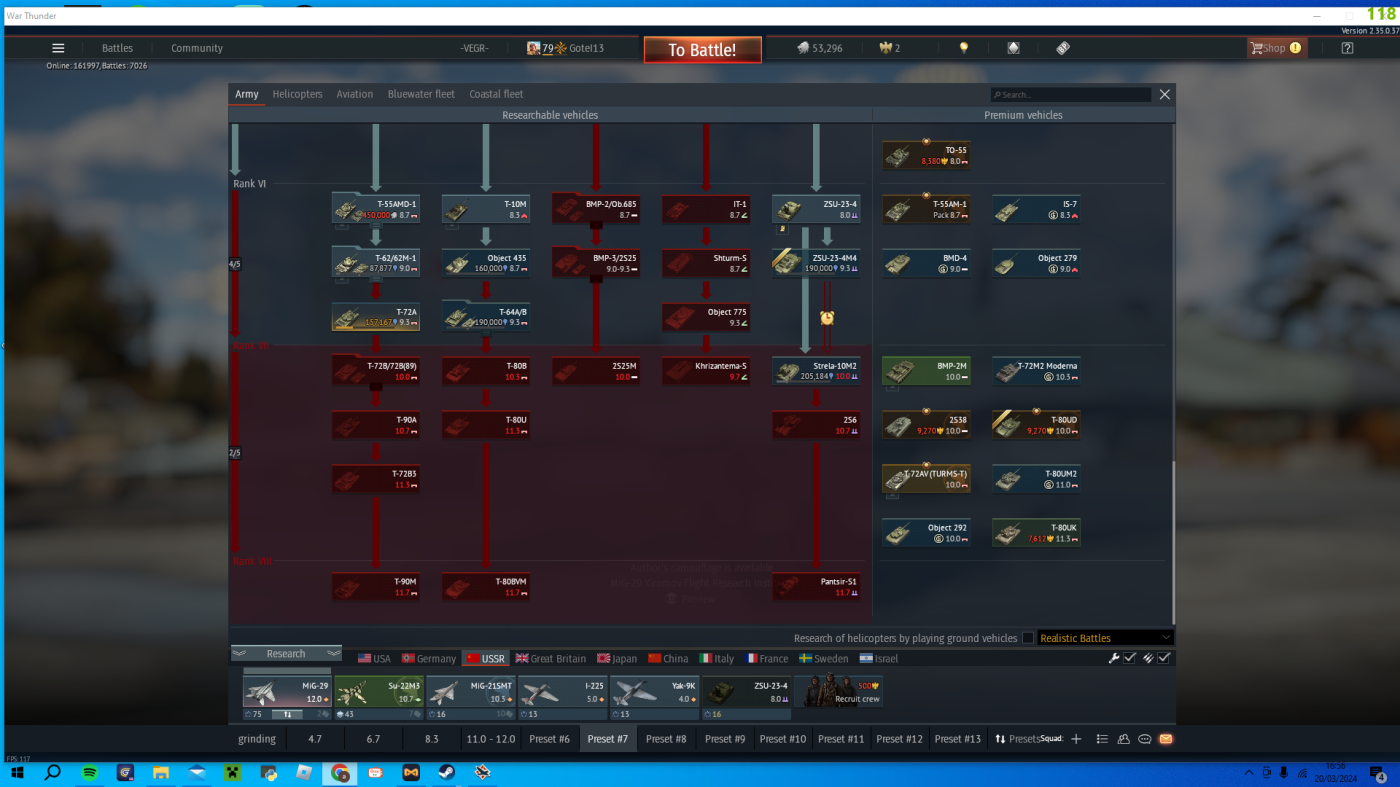Click the To Battle! button

click(x=702, y=50)
